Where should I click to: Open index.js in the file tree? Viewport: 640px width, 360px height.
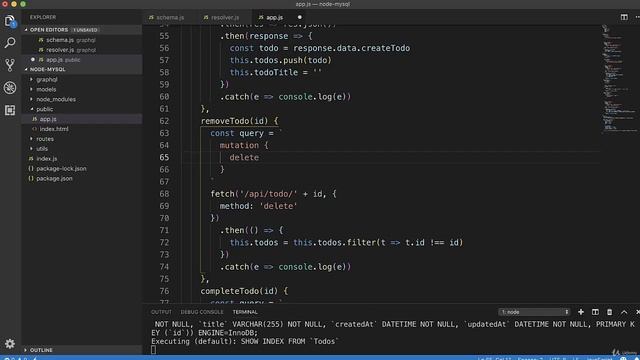click(x=47, y=158)
